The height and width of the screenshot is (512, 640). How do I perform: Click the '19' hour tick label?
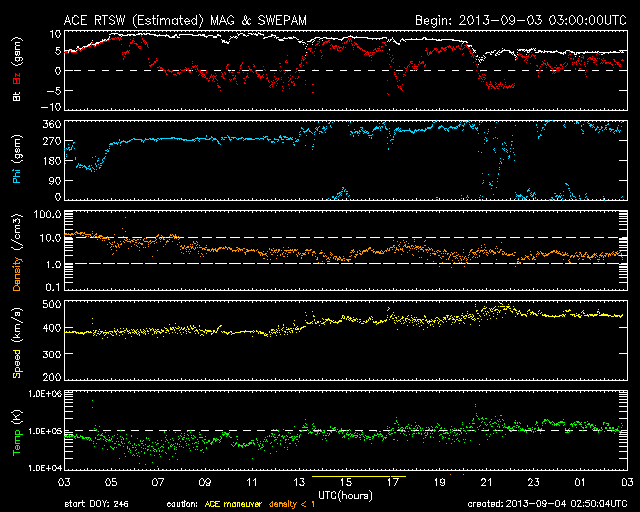click(440, 483)
